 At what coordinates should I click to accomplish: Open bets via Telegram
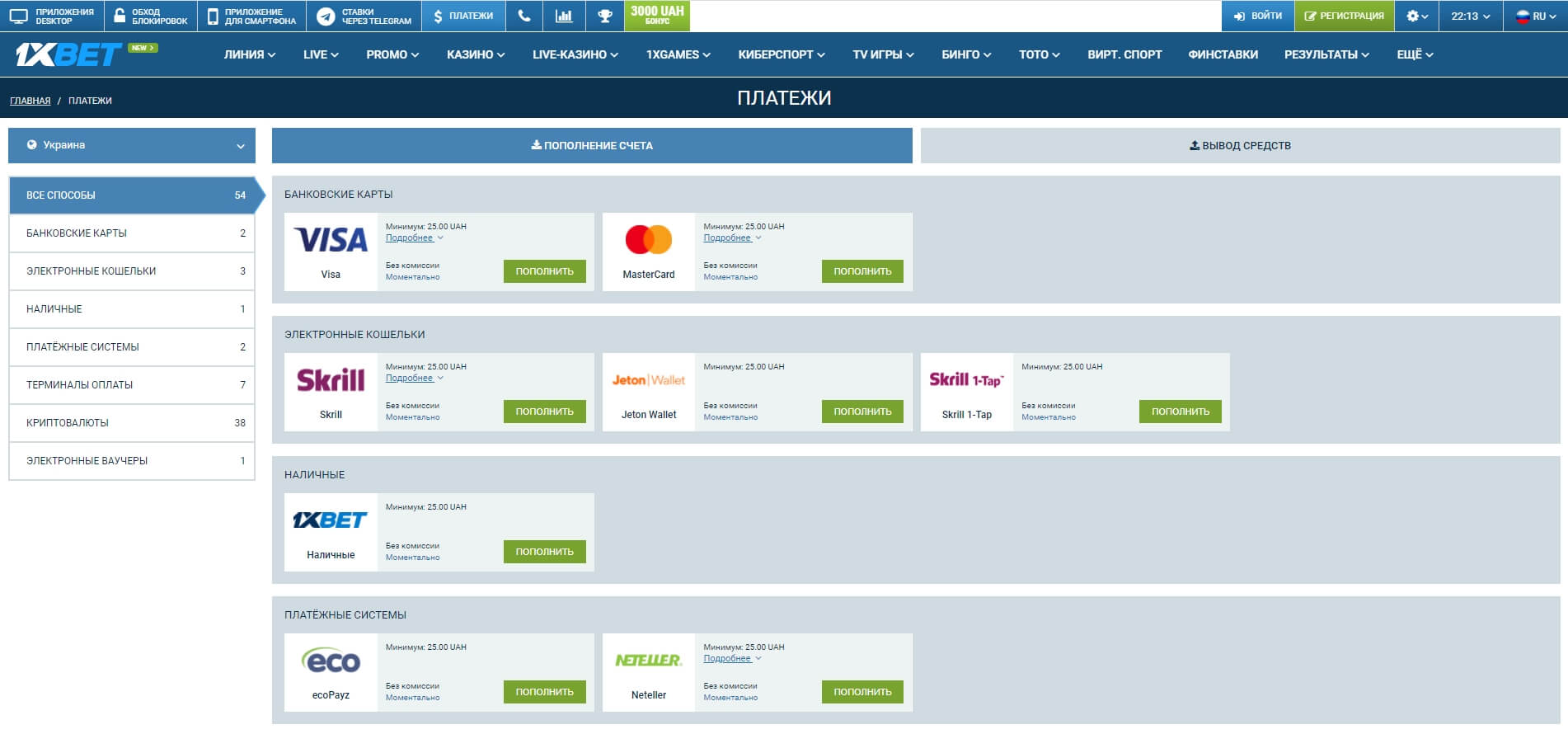click(x=364, y=16)
